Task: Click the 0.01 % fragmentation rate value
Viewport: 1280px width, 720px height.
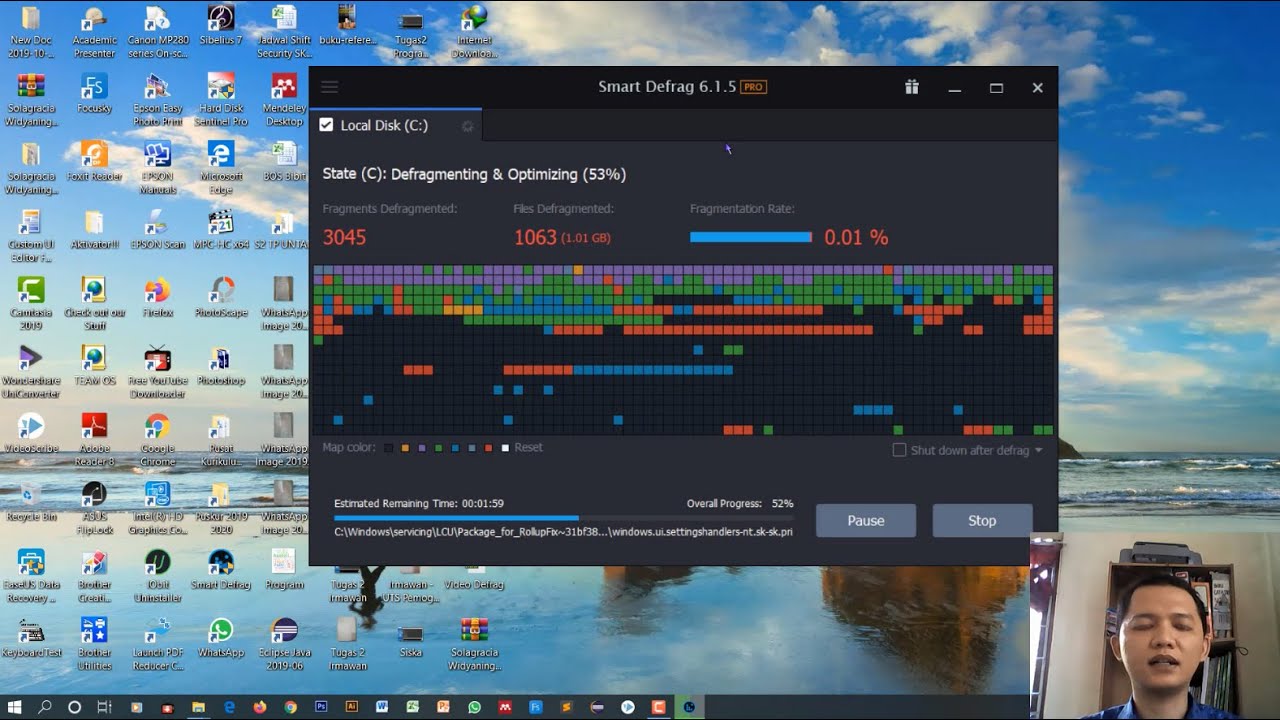Action: tap(856, 237)
